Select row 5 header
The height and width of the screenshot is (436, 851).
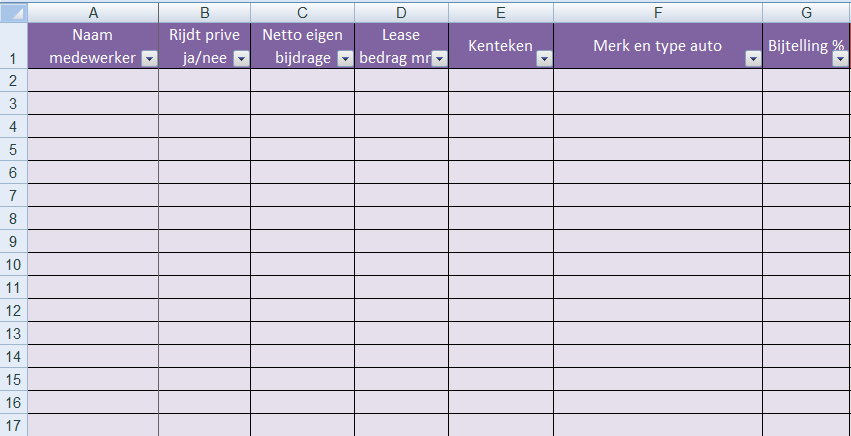[14, 149]
